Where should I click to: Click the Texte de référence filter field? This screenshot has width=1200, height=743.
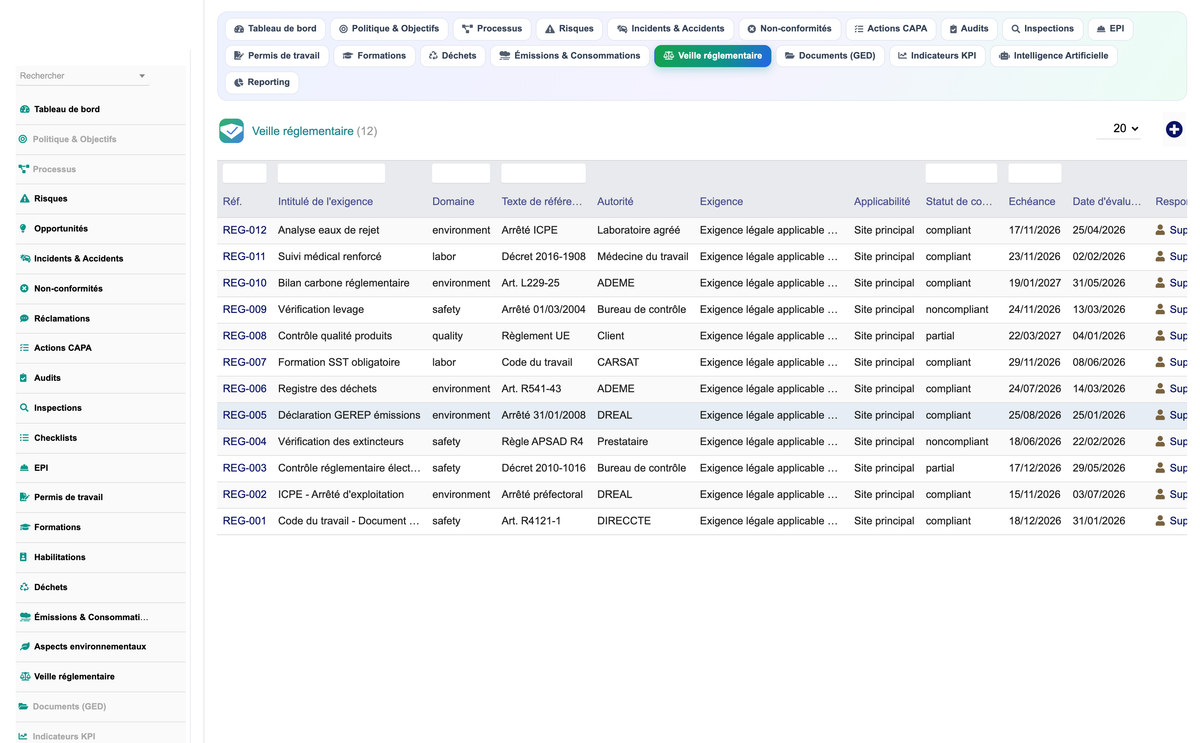tap(543, 173)
